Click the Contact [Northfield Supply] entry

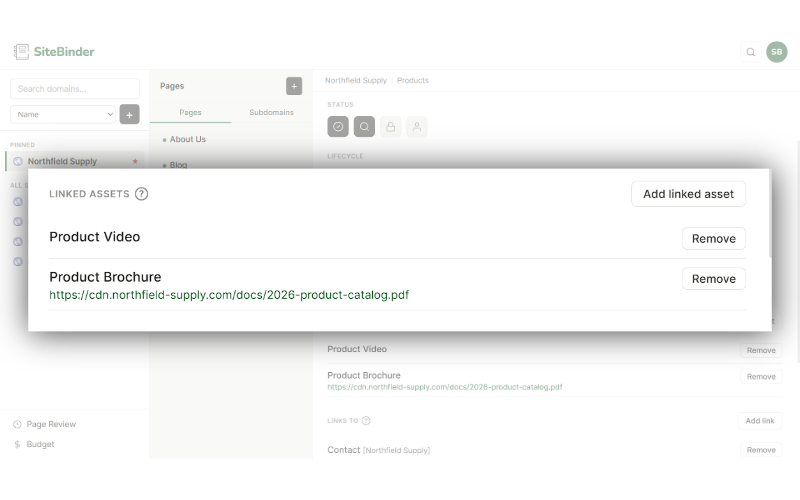379,450
